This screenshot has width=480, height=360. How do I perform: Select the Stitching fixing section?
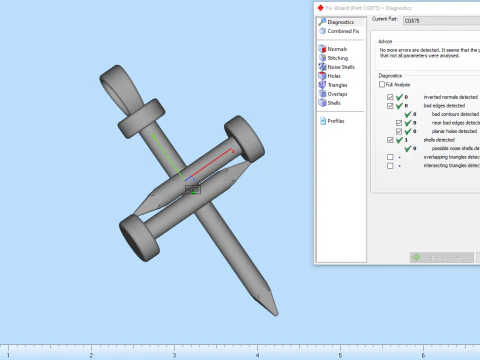[338, 58]
